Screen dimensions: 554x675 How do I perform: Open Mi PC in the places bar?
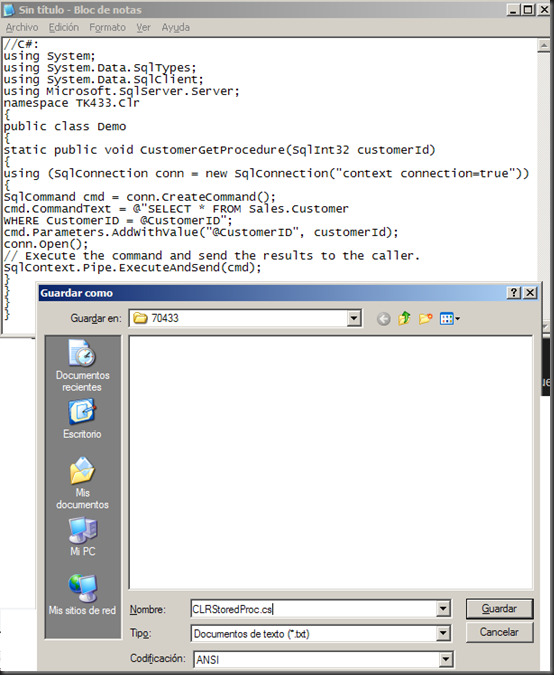pos(83,537)
